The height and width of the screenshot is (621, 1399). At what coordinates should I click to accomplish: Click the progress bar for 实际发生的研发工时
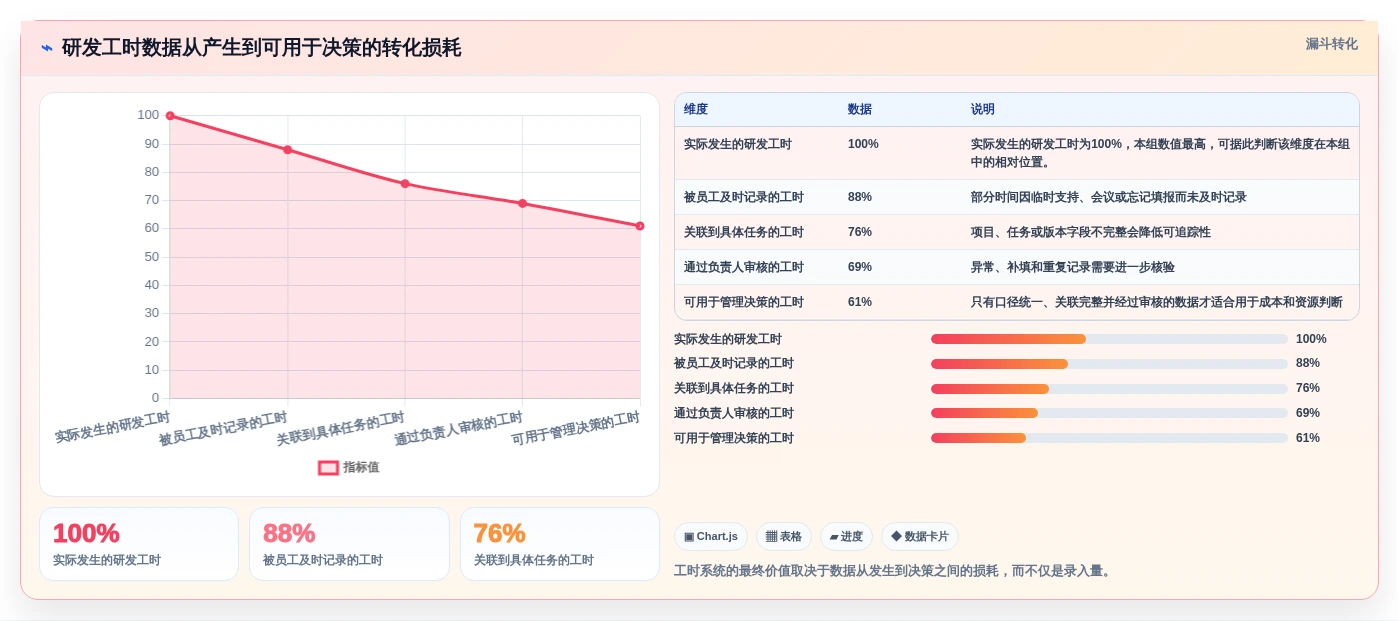(x=1109, y=339)
